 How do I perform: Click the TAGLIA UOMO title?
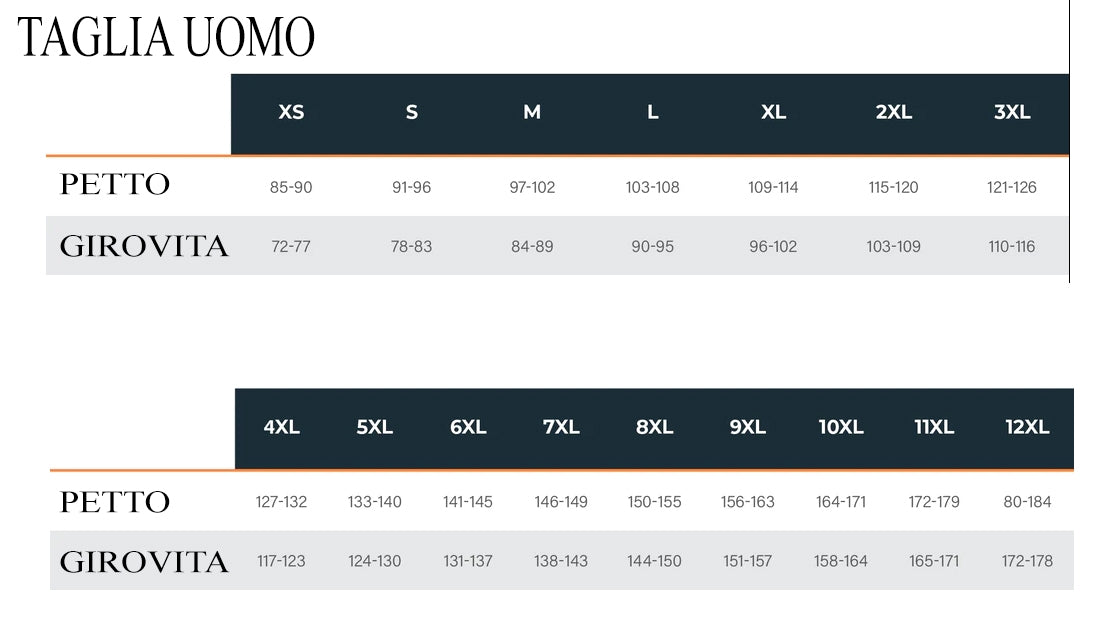coord(166,37)
